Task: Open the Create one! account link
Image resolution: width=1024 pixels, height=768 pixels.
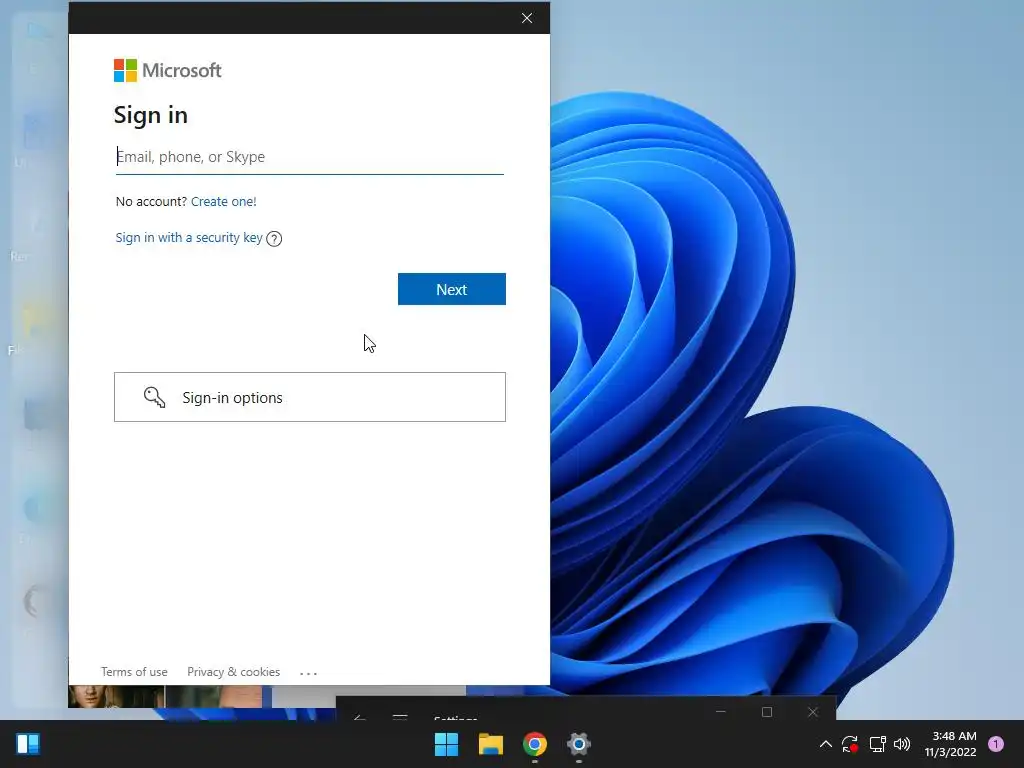Action: tap(223, 201)
